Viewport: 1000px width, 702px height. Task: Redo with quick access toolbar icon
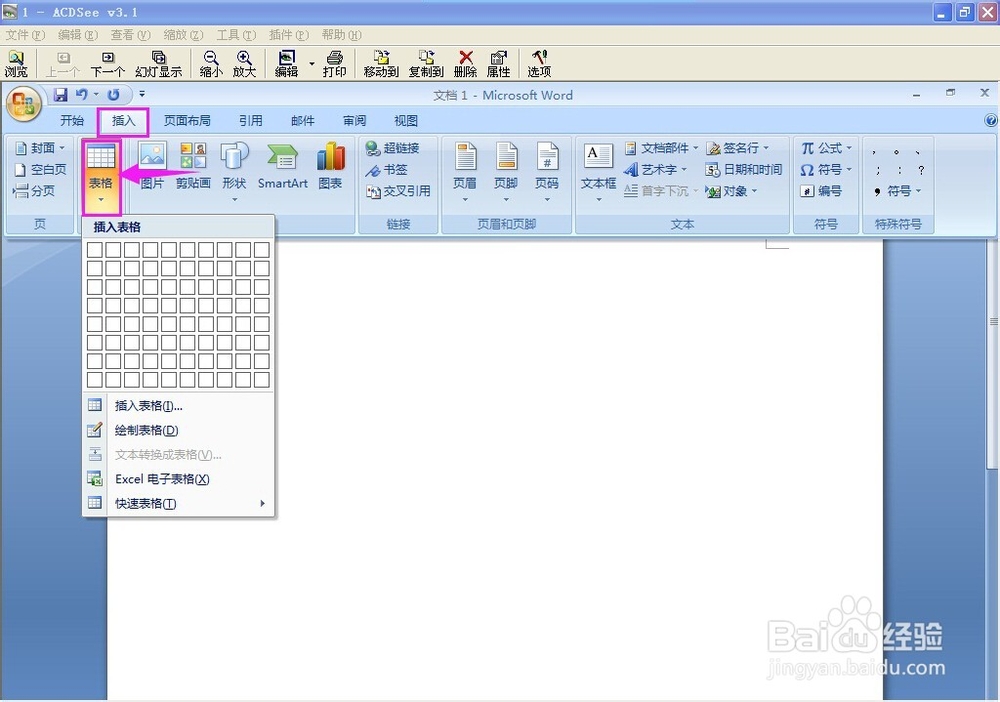[114, 95]
